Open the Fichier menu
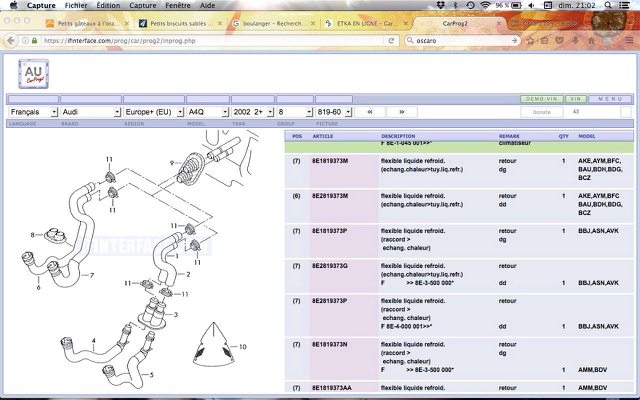The width and height of the screenshot is (640, 400). click(x=76, y=5)
